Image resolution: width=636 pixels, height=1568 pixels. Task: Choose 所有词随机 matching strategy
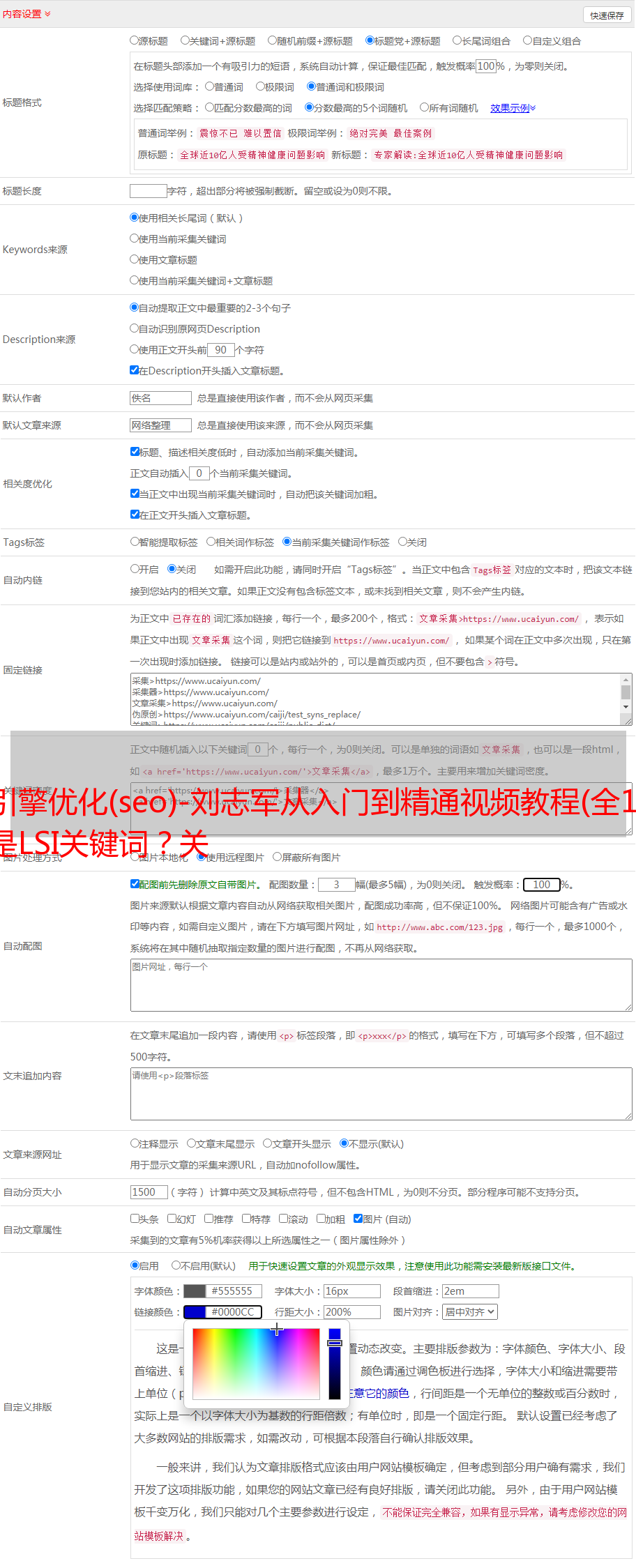pyautogui.click(x=424, y=107)
